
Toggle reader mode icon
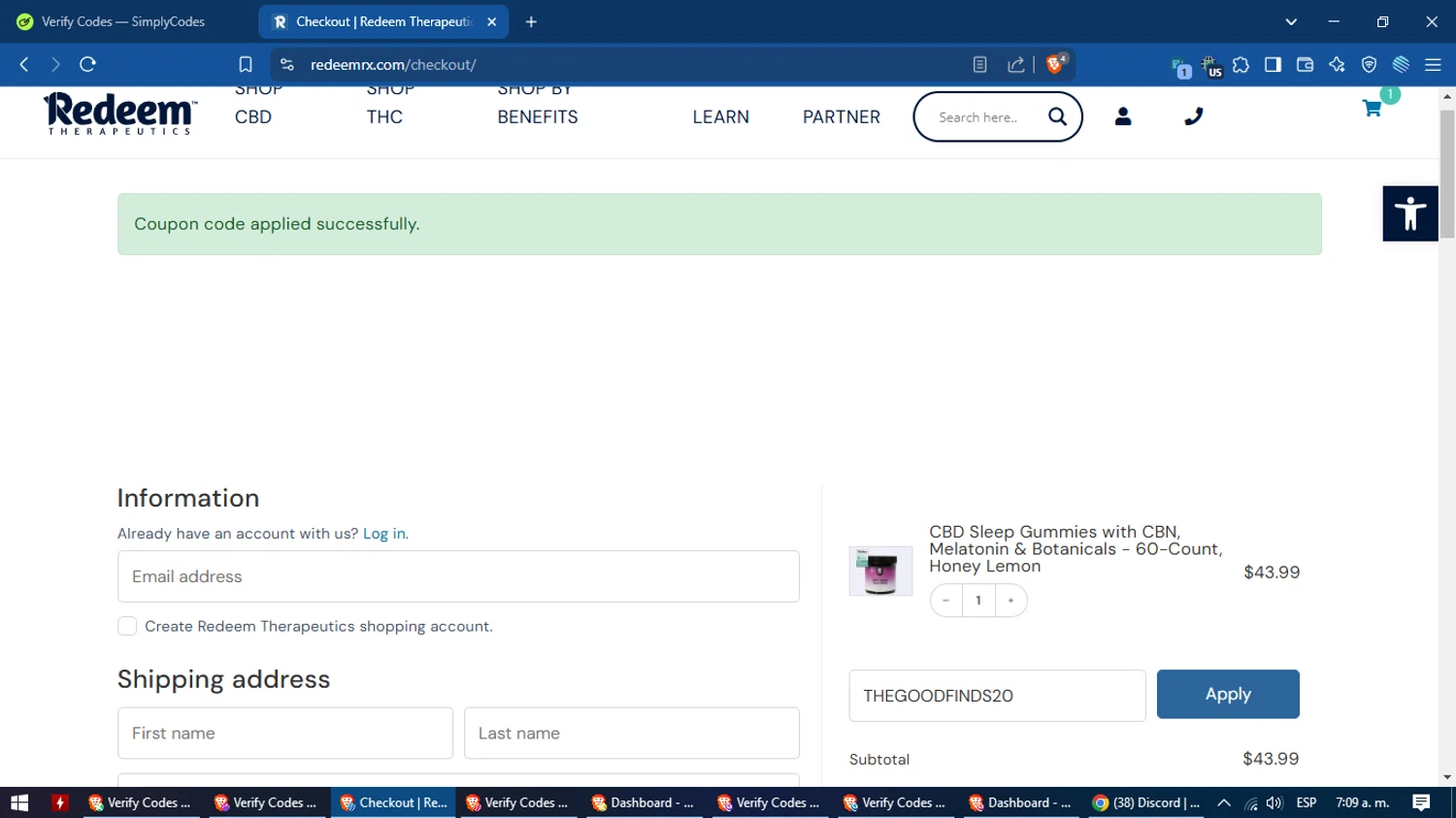click(x=979, y=64)
